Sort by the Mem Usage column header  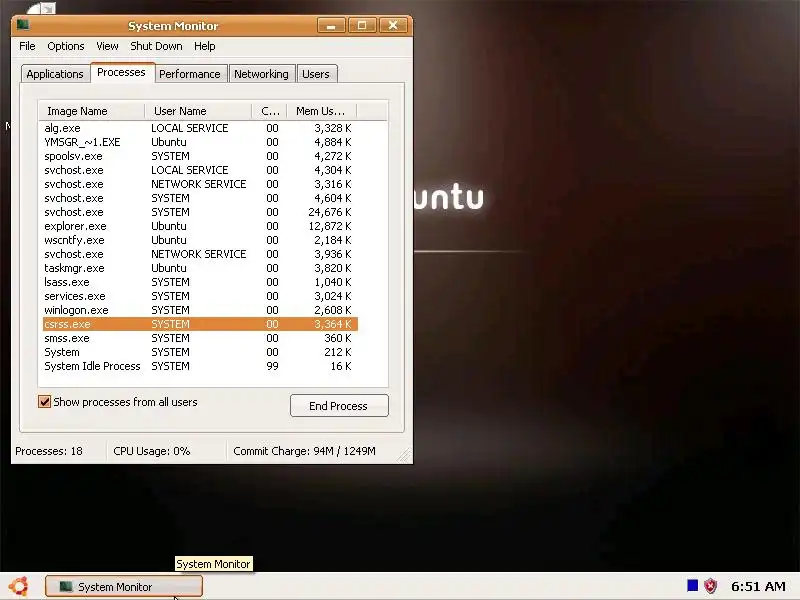point(322,111)
